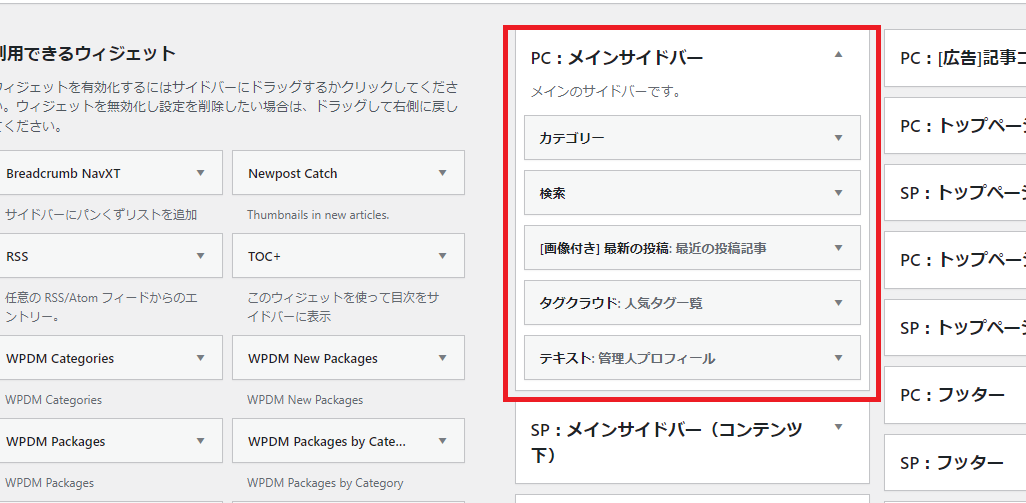The height and width of the screenshot is (503, 1026).
Task: Select the Newpost Catch widget title
Action: [x=293, y=173]
